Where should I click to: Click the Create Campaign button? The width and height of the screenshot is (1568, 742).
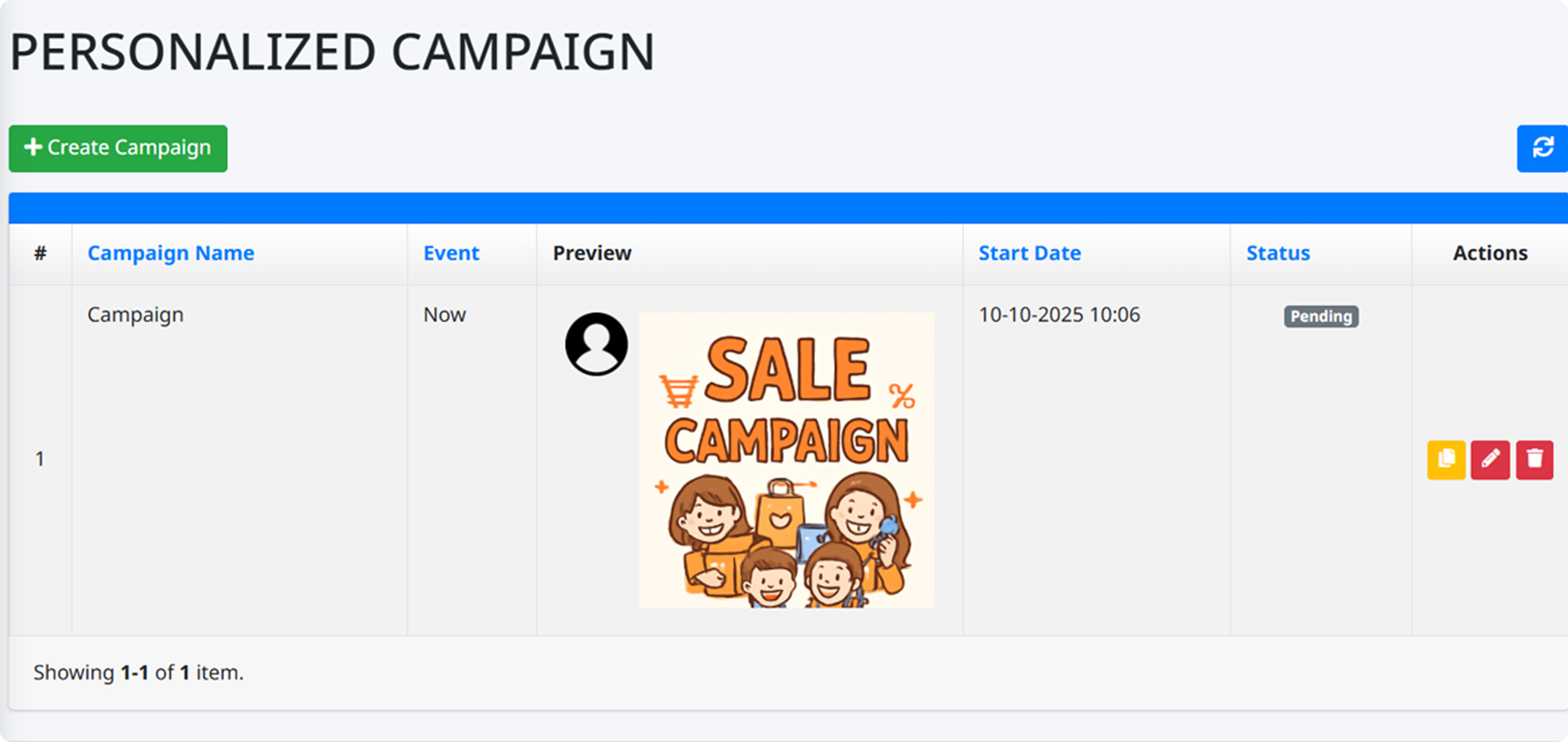(x=118, y=148)
